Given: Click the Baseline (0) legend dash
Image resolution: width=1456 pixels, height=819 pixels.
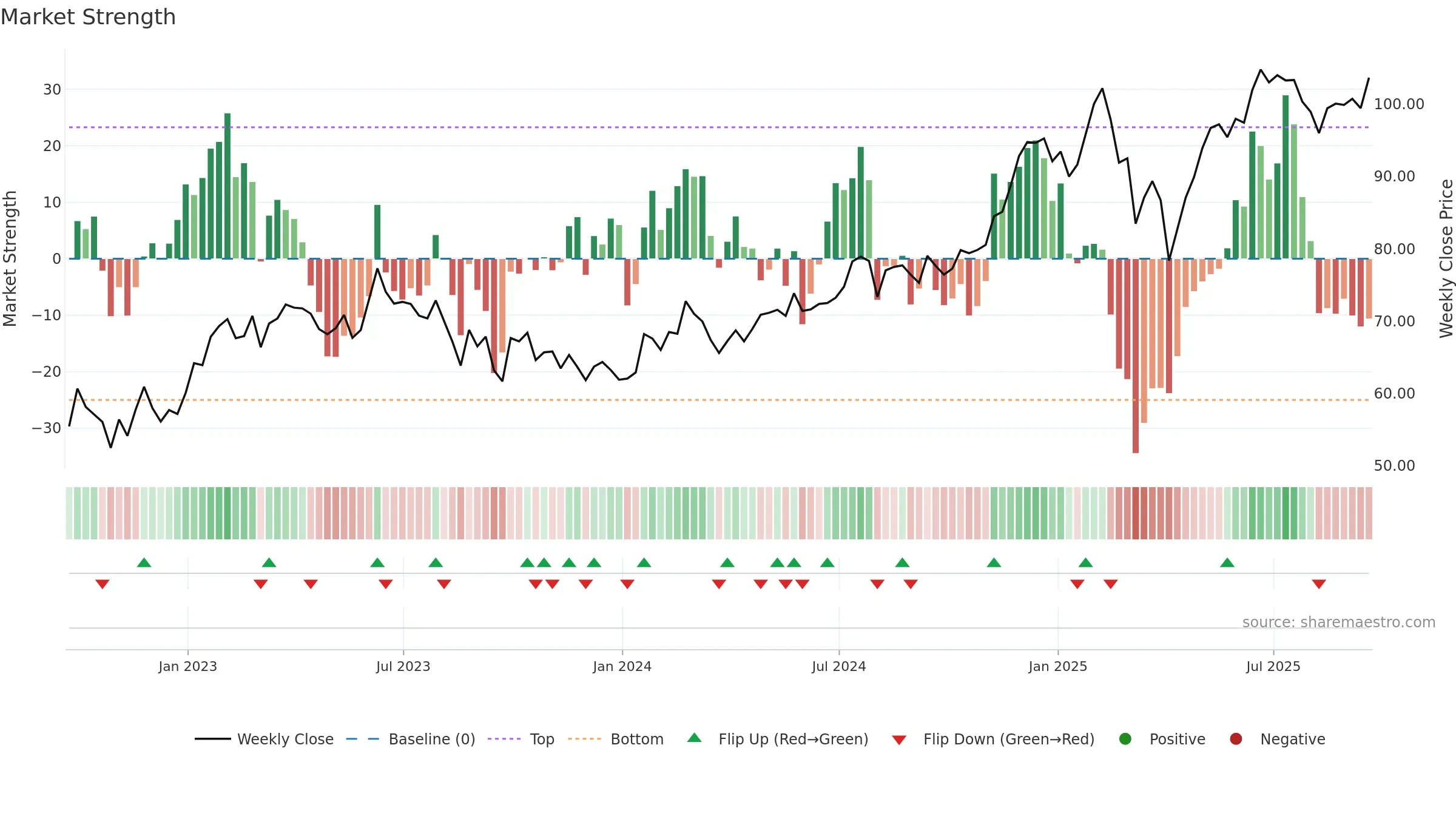Looking at the screenshot, I should [362, 739].
